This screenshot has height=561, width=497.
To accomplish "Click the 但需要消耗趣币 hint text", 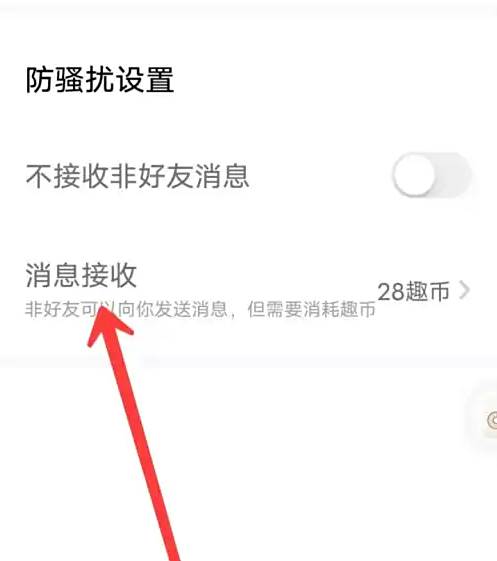I will coord(311,310).
